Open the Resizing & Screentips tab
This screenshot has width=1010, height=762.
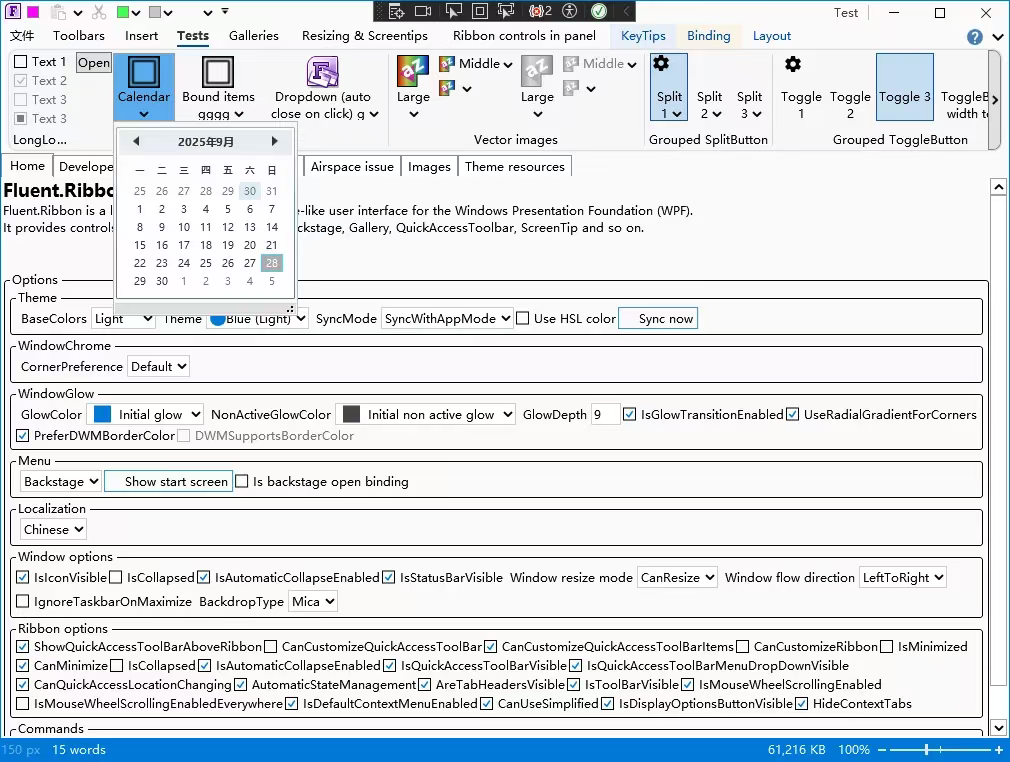(x=365, y=35)
